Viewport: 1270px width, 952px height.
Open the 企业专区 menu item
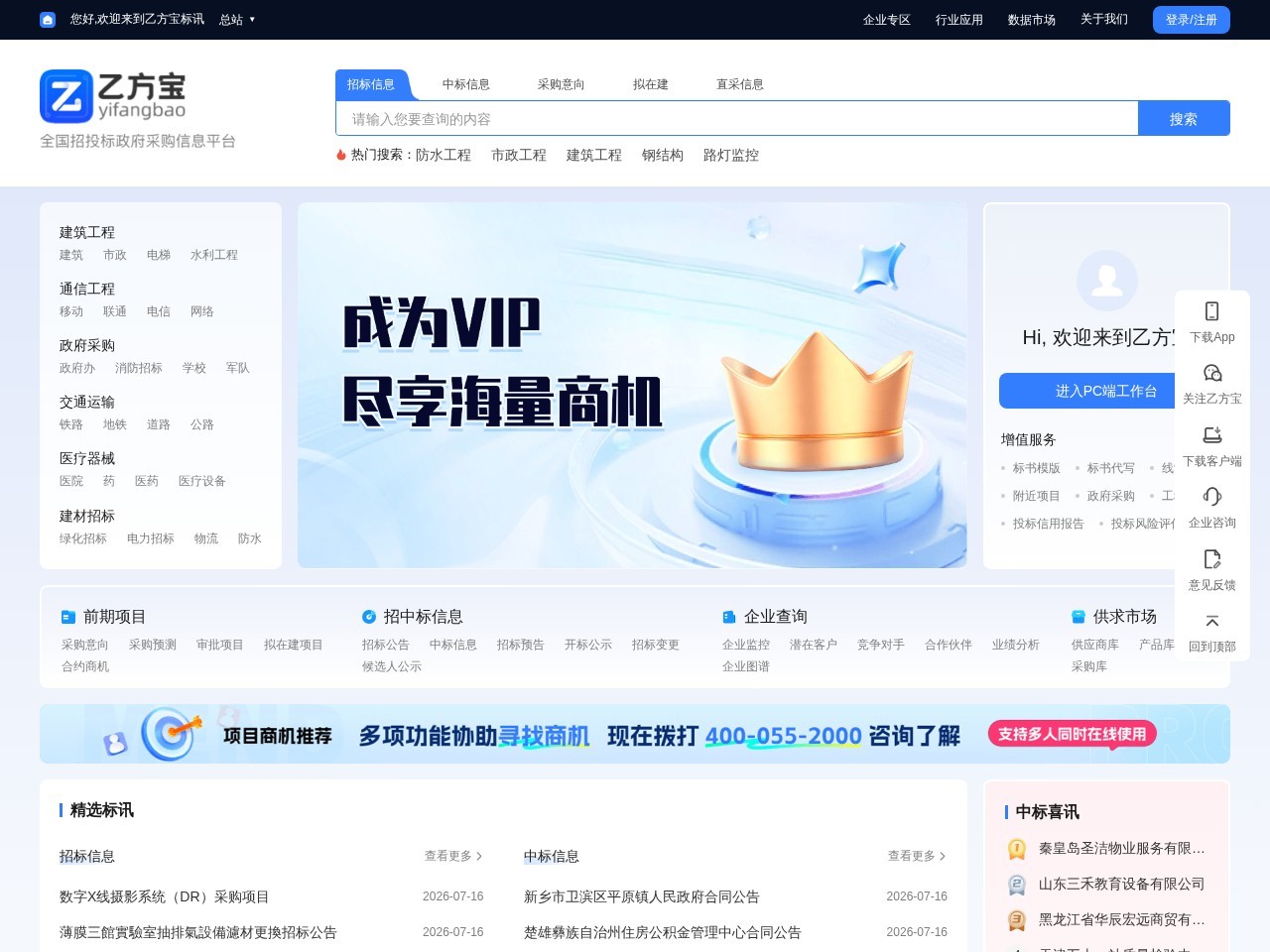pyautogui.click(x=887, y=20)
